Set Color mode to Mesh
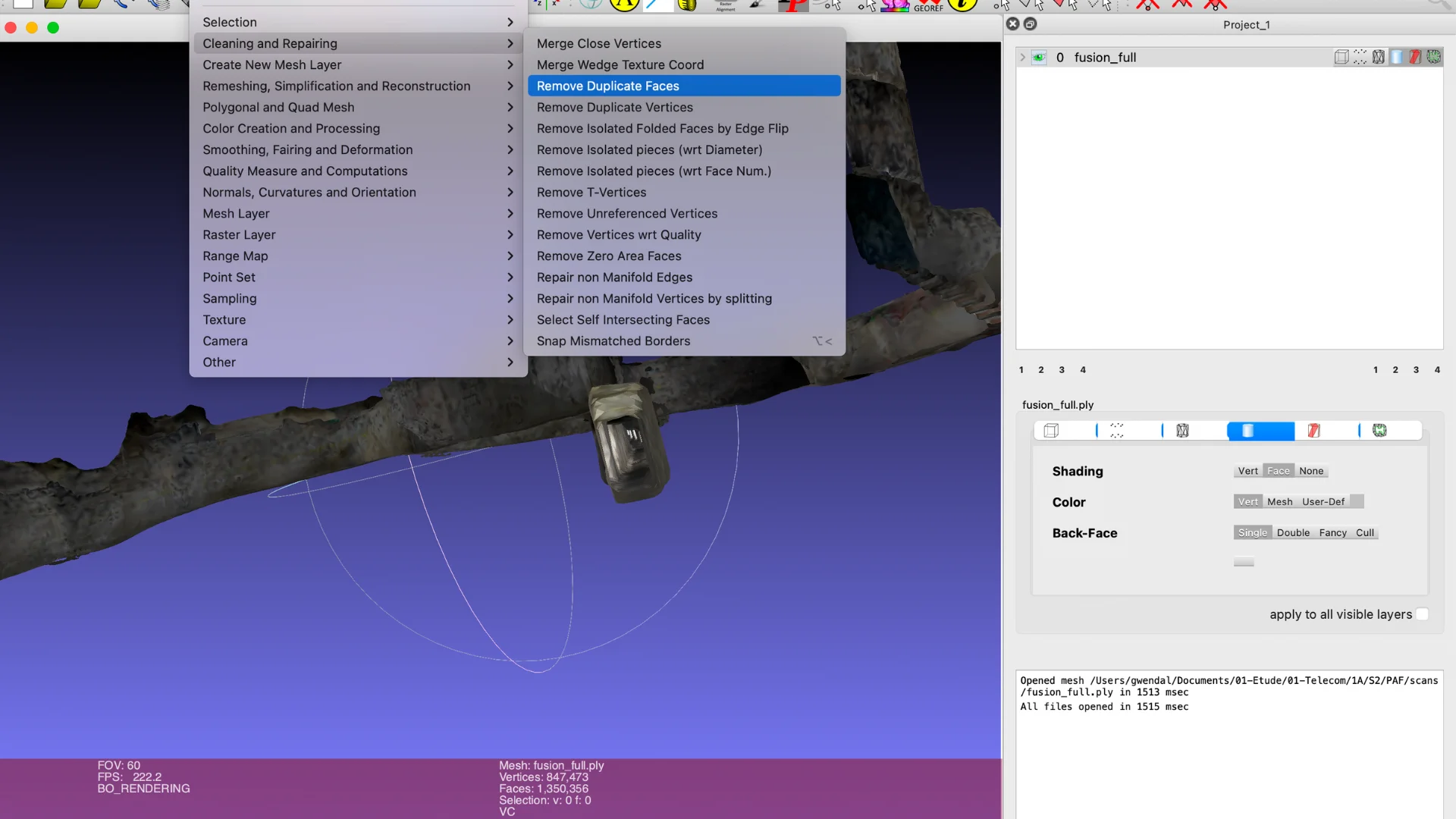1456x819 pixels. click(x=1279, y=502)
